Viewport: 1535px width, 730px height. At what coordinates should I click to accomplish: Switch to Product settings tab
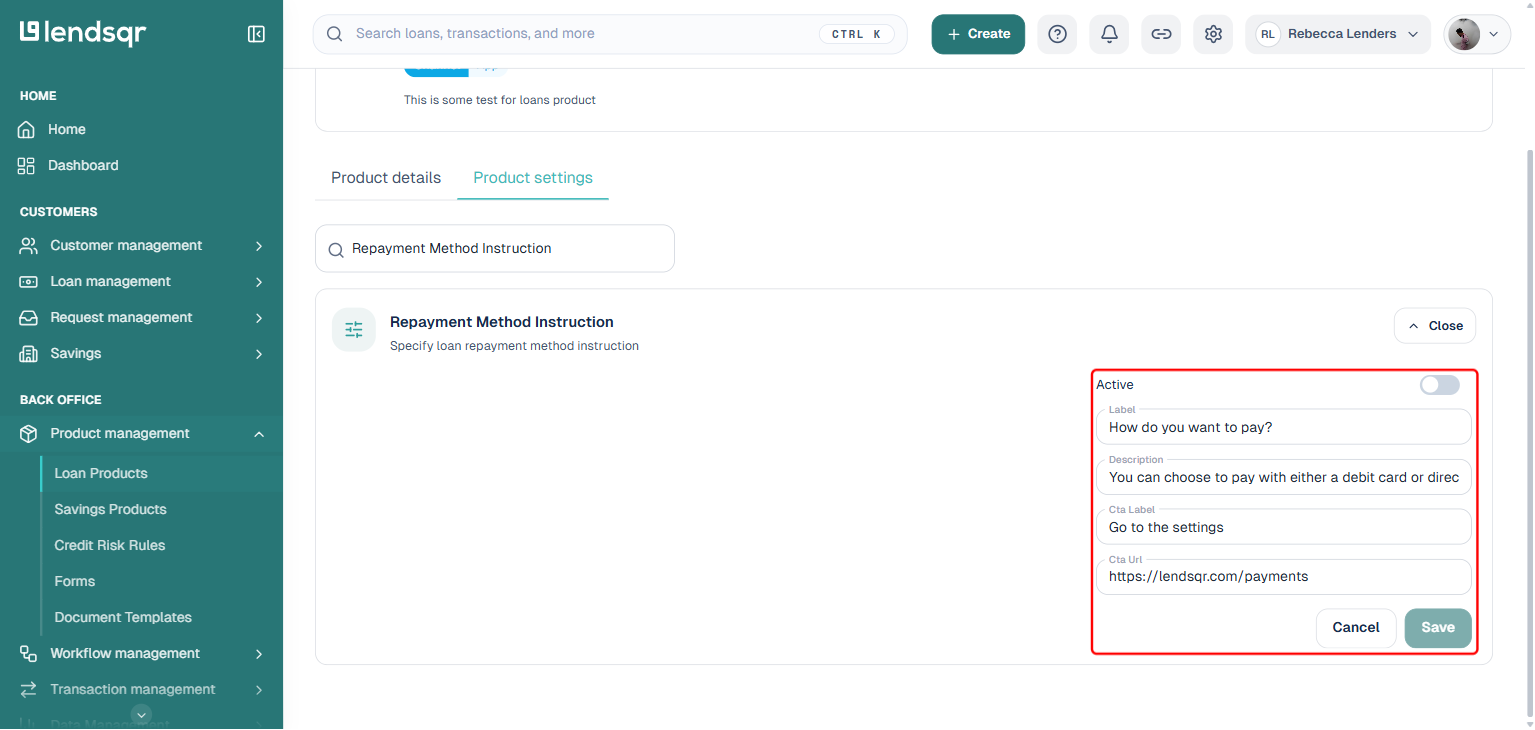(x=533, y=178)
